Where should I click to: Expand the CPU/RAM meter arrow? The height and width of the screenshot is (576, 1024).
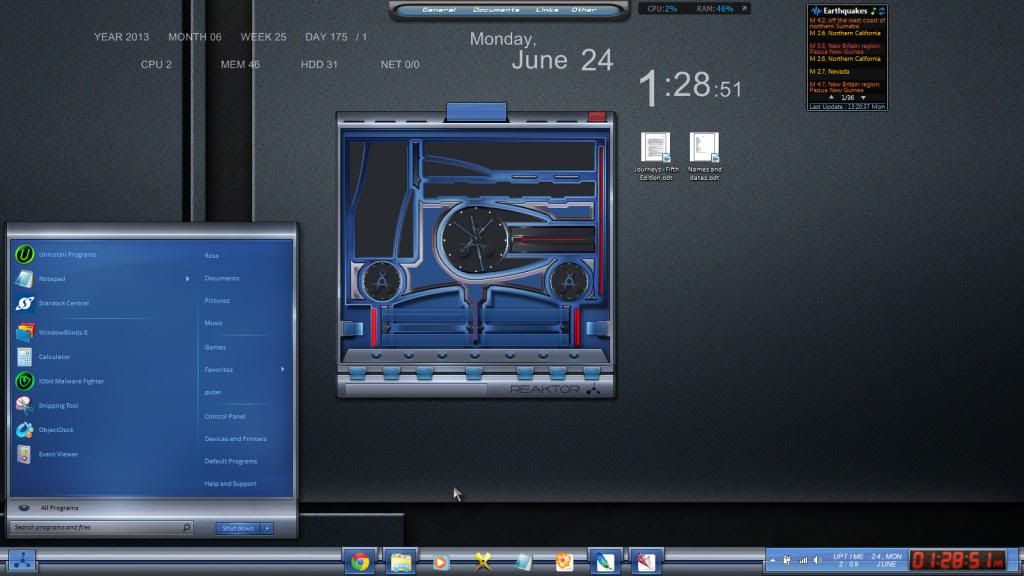[x=744, y=8]
